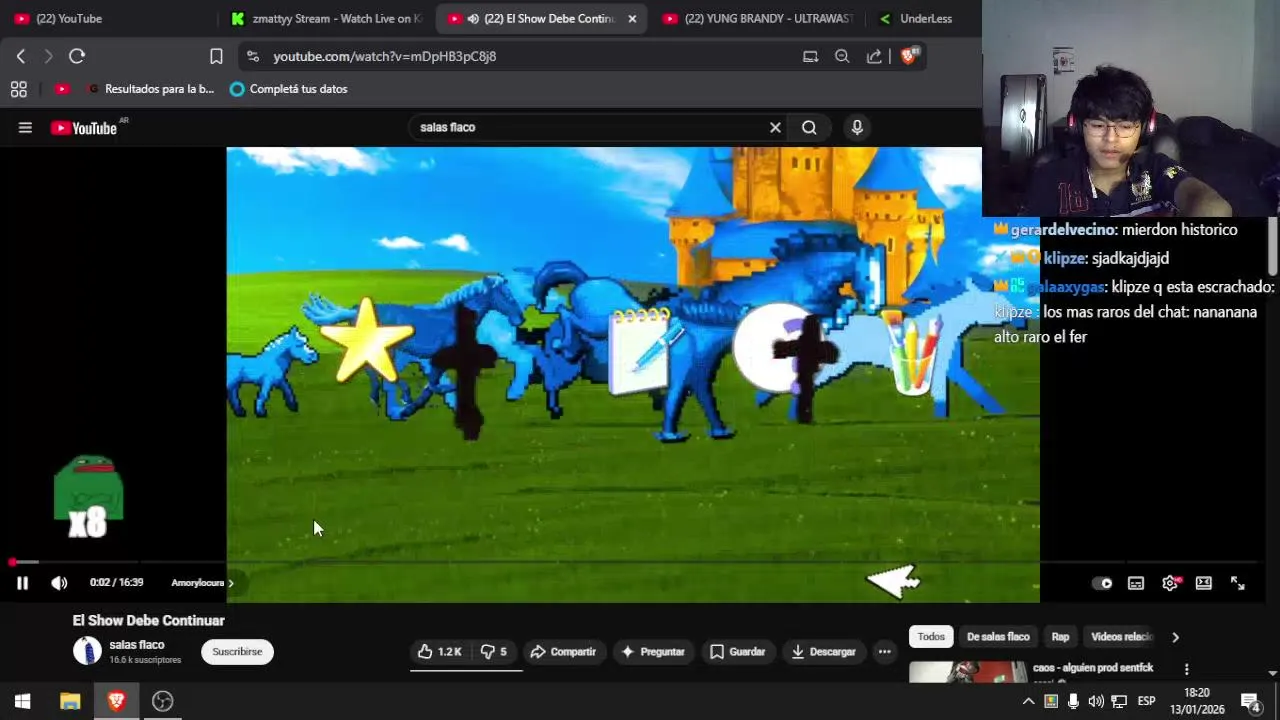
Task: Click the youtube.com address bar URL
Action: click(385, 56)
